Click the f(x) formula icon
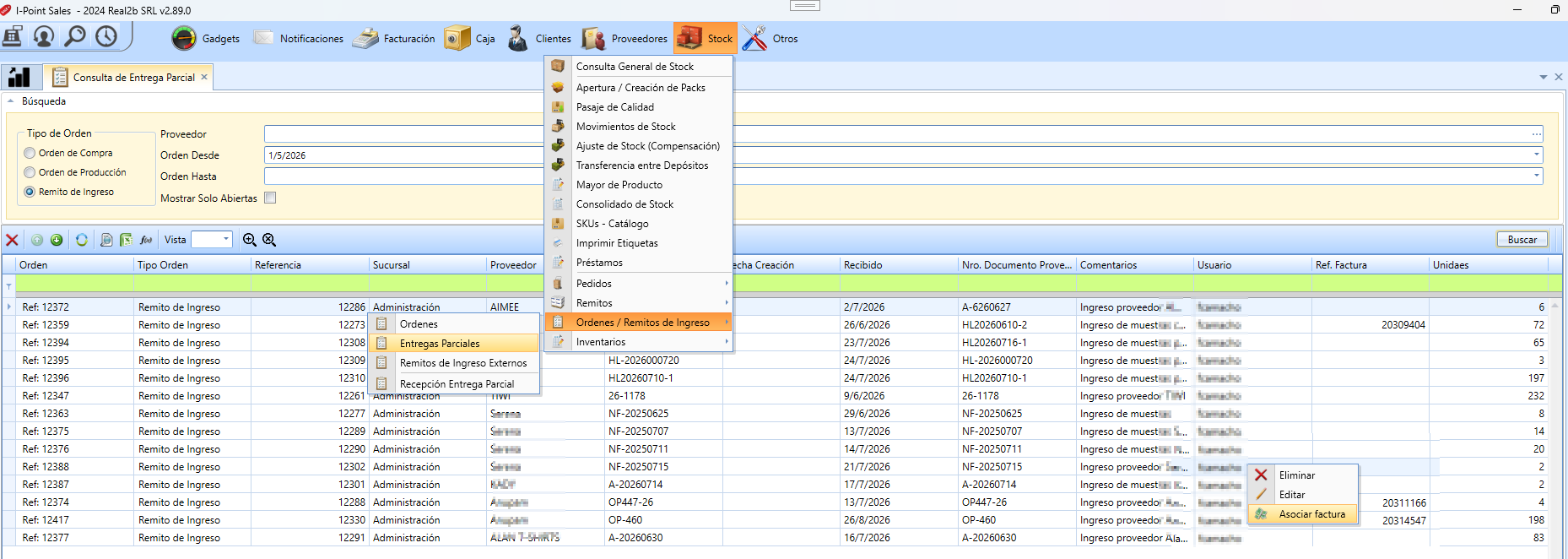 [x=146, y=240]
